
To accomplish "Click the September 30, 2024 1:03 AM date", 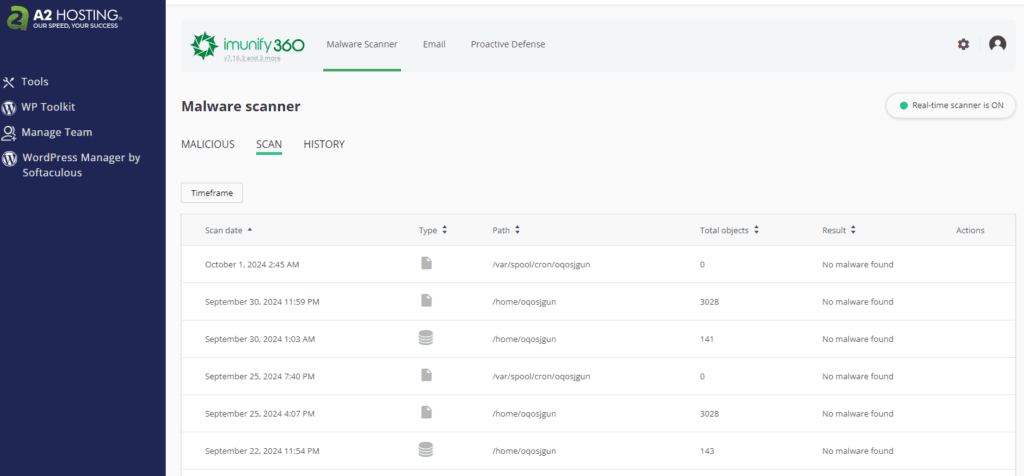I will click(259, 339).
